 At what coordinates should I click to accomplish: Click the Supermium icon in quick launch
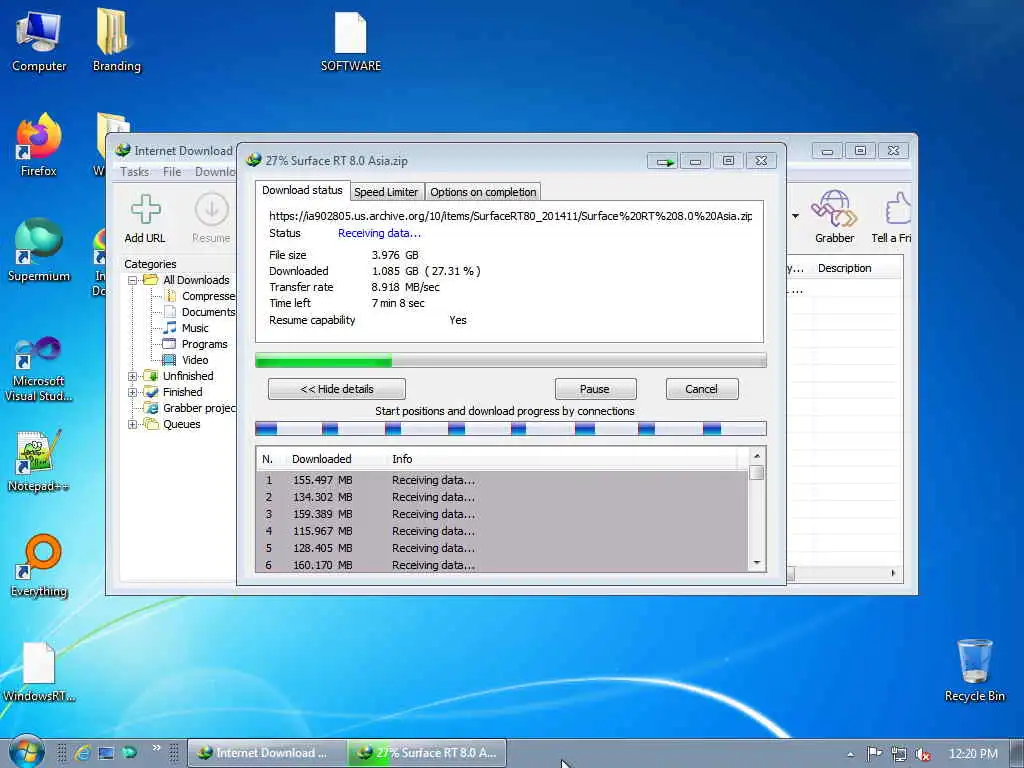click(x=129, y=752)
